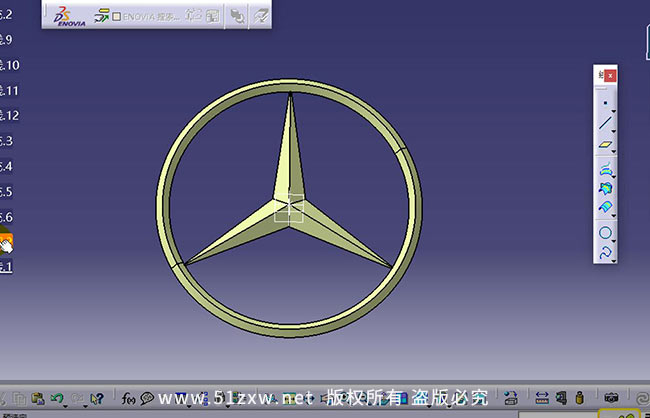
Task: Expand the Point tool flyout arrow
Action: point(614,112)
